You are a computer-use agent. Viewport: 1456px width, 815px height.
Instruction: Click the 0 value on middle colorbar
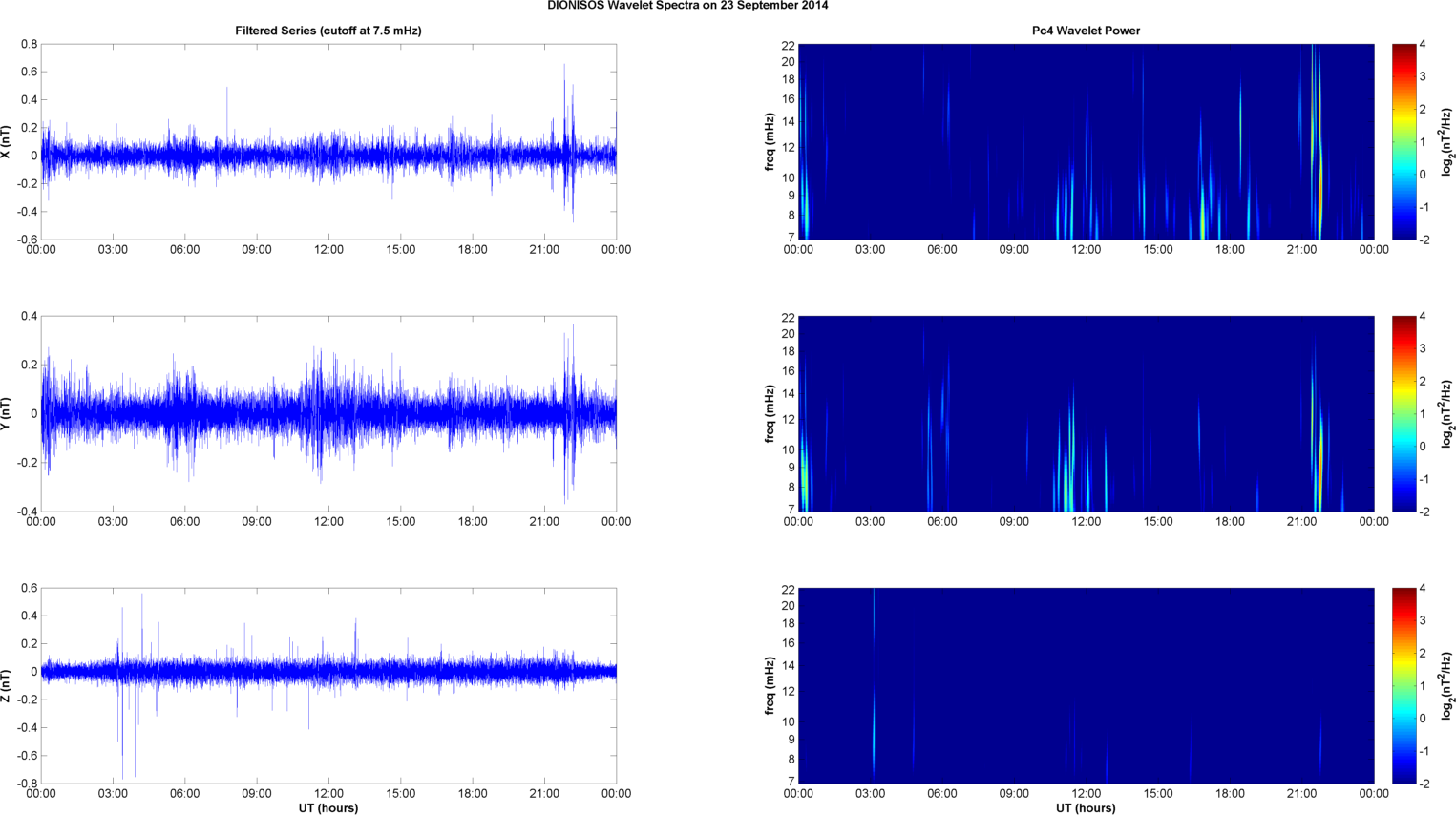(x=1423, y=447)
